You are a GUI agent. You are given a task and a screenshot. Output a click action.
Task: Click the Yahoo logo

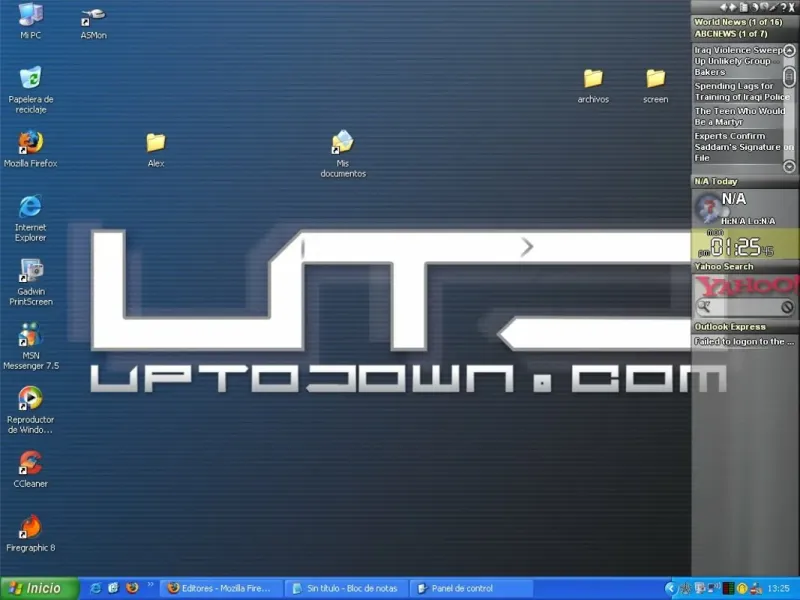point(747,287)
